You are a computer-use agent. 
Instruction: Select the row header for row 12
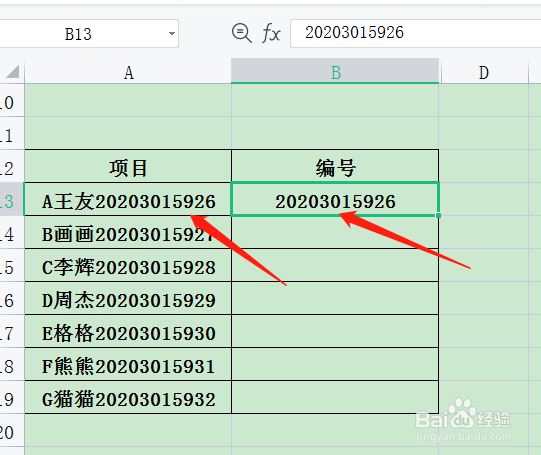(x=12, y=167)
